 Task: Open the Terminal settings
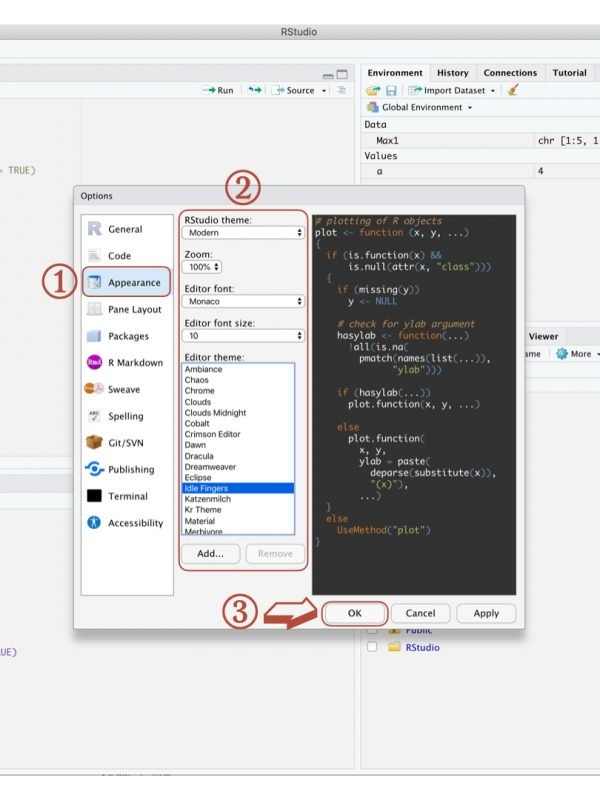(x=128, y=496)
